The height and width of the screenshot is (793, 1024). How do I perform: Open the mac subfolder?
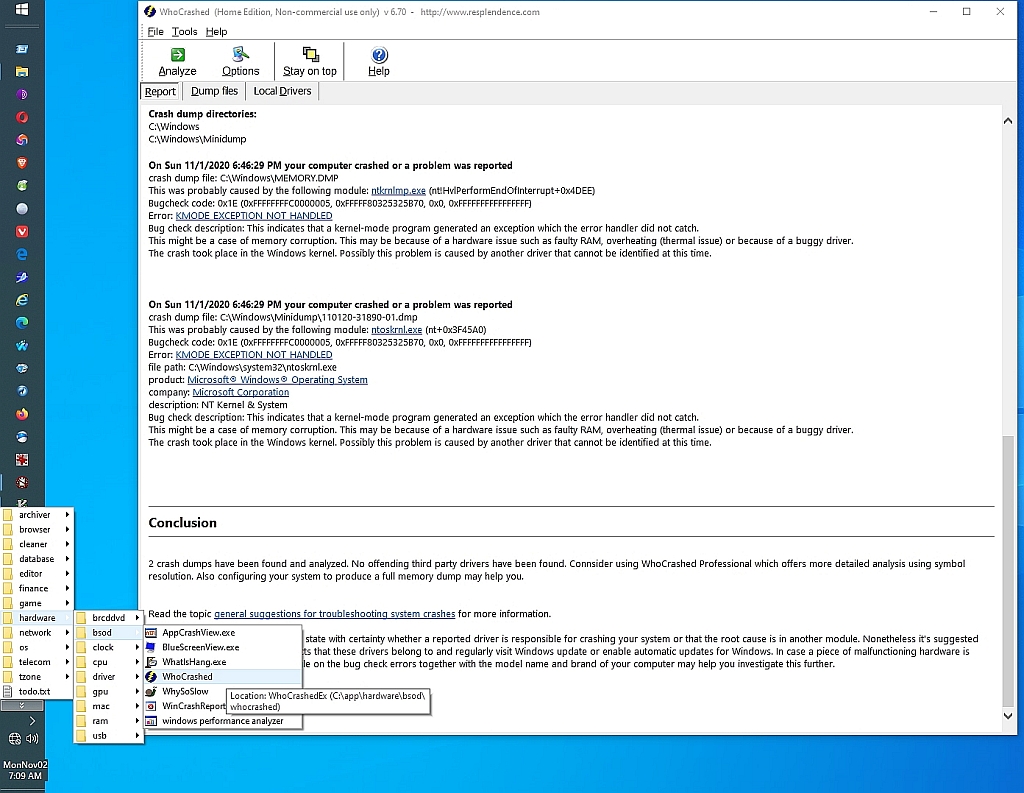pyautogui.click(x=108, y=706)
